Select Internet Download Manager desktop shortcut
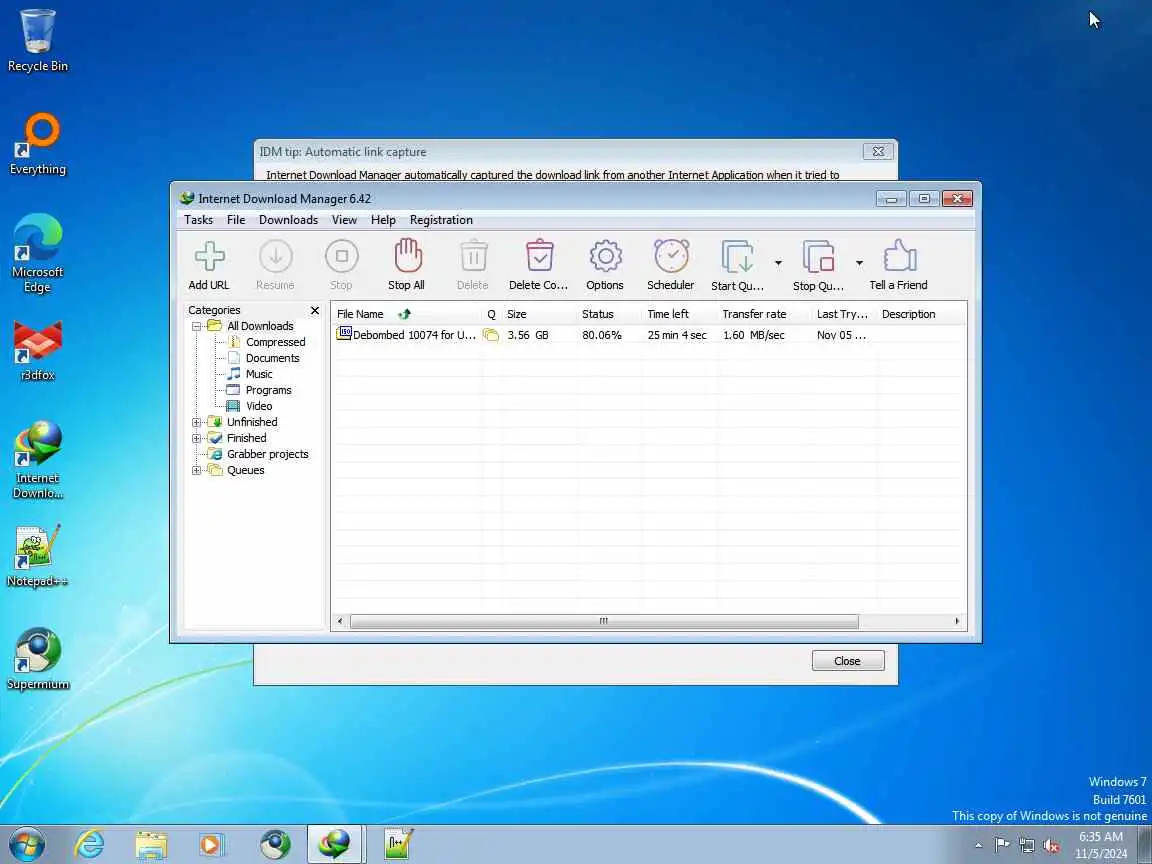The width and height of the screenshot is (1152, 864). [x=37, y=460]
